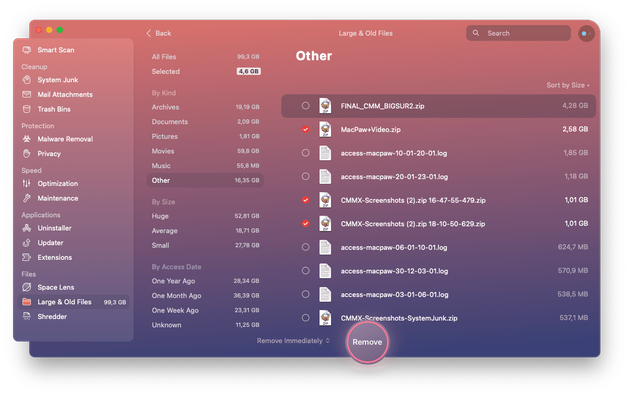The image size is (630, 396).
Task: Filter by Documents kind
Action: 205,122
